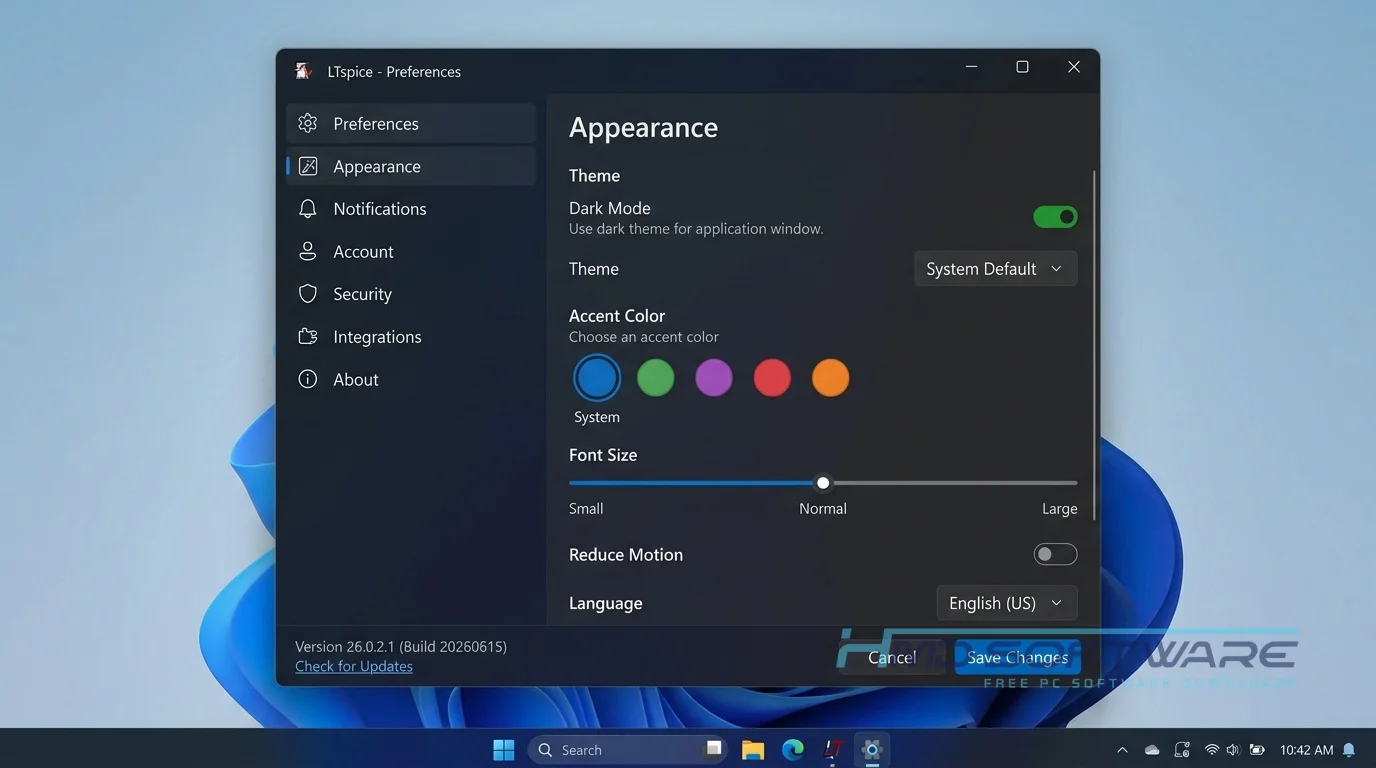Navigate to the Security section
This screenshot has height=768, width=1376.
(411, 294)
